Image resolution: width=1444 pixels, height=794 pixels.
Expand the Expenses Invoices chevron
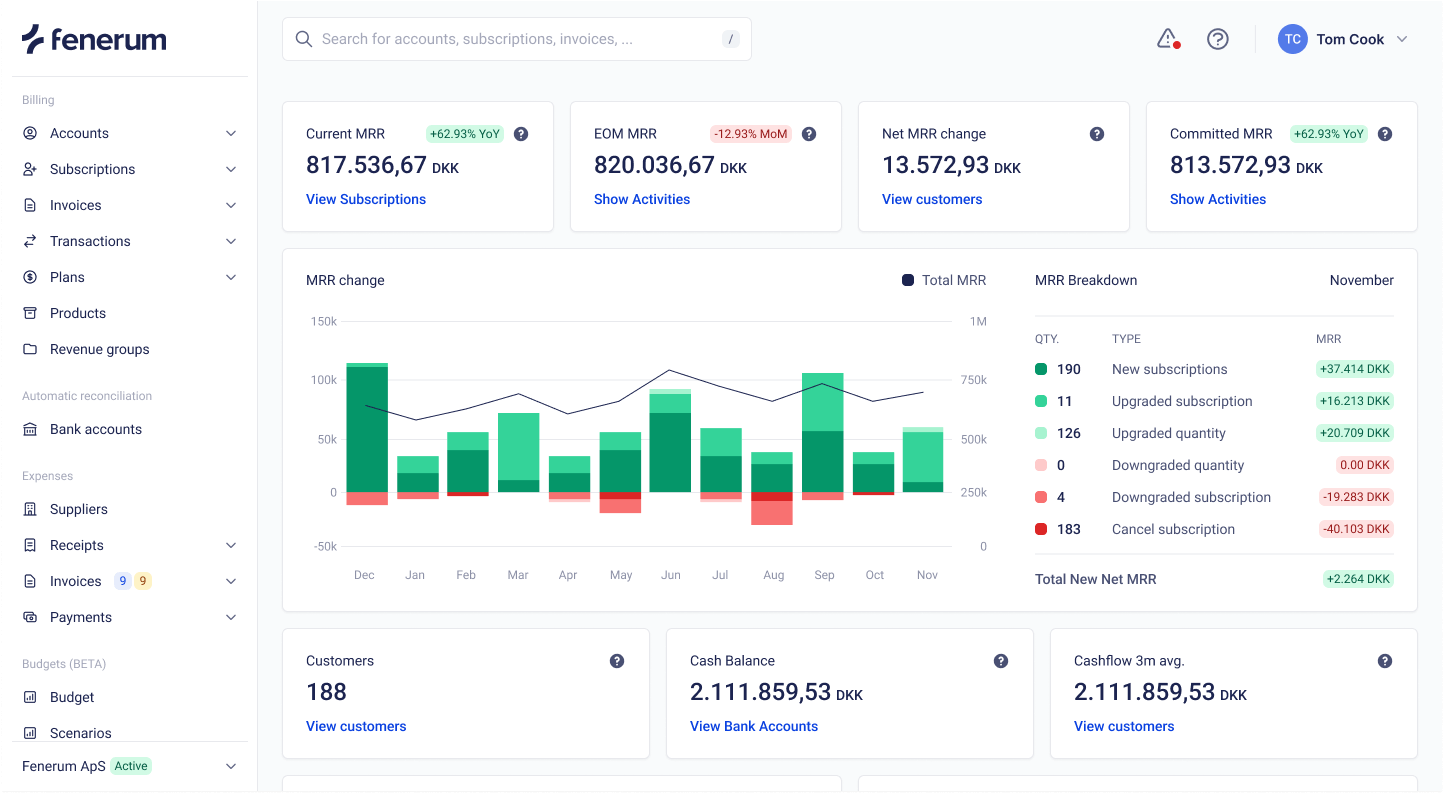click(231, 581)
